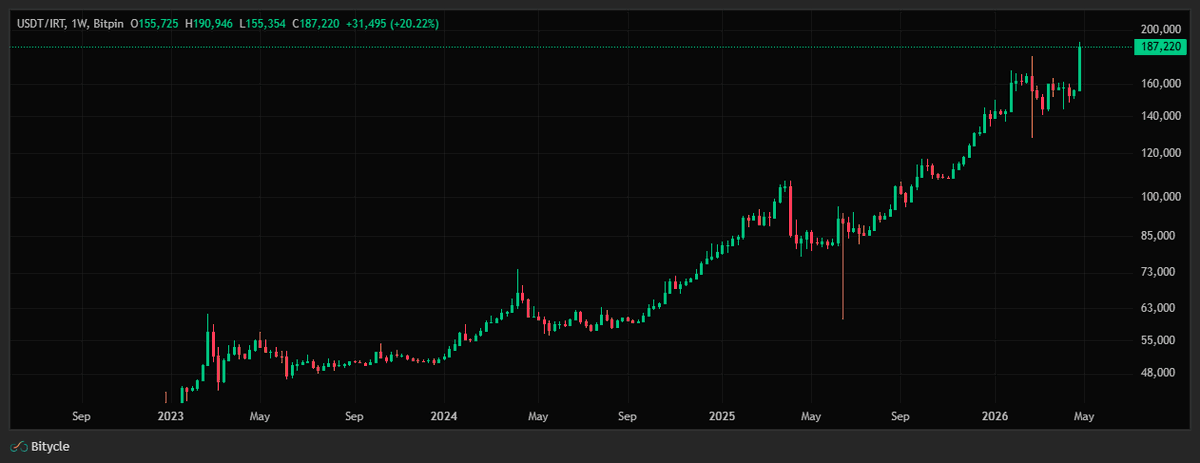This screenshot has width=1200, height=463.
Task: Click the high value H190,946
Action: (208, 22)
